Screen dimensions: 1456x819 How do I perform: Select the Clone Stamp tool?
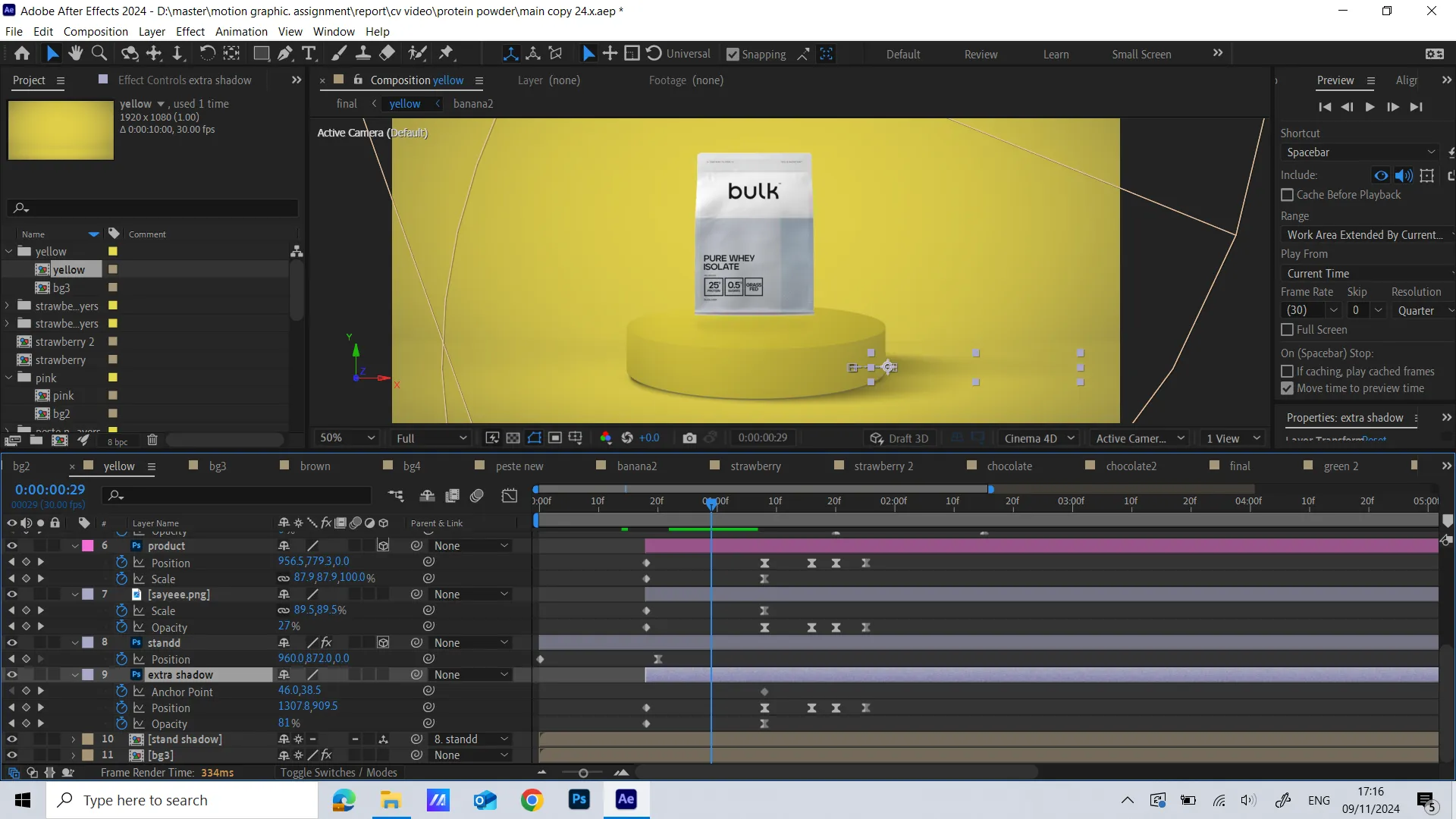coord(363,53)
